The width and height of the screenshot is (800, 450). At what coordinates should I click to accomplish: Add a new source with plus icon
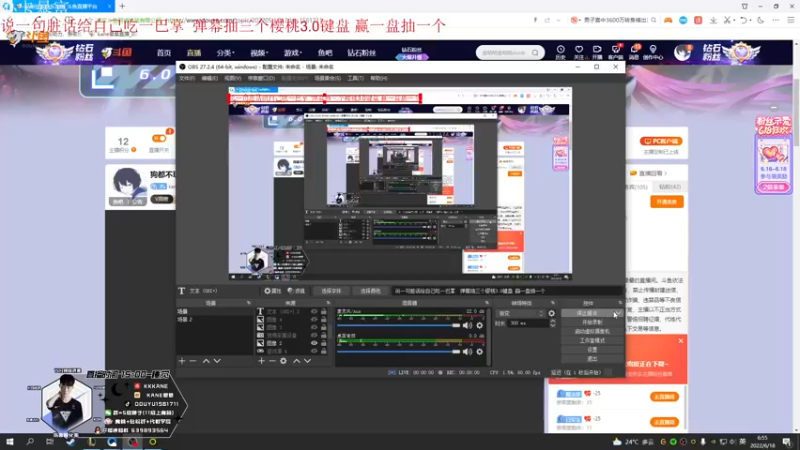(261, 361)
